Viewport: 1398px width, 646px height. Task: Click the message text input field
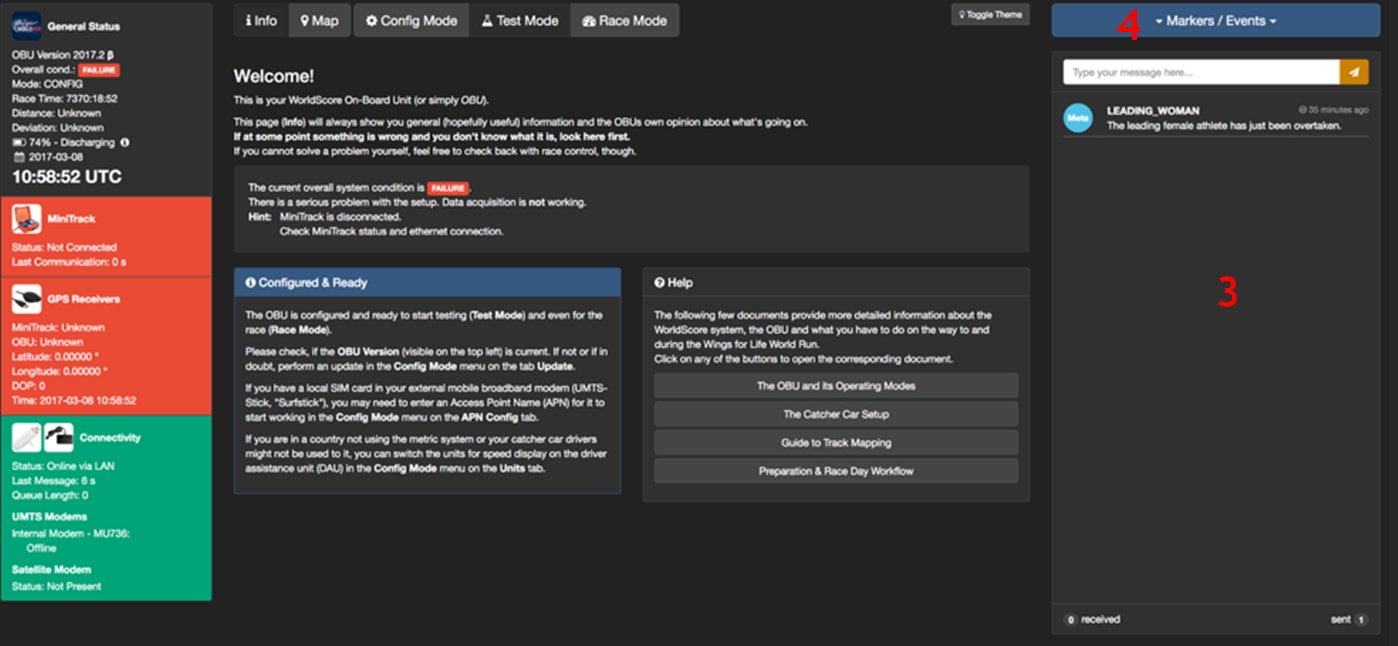click(1201, 72)
